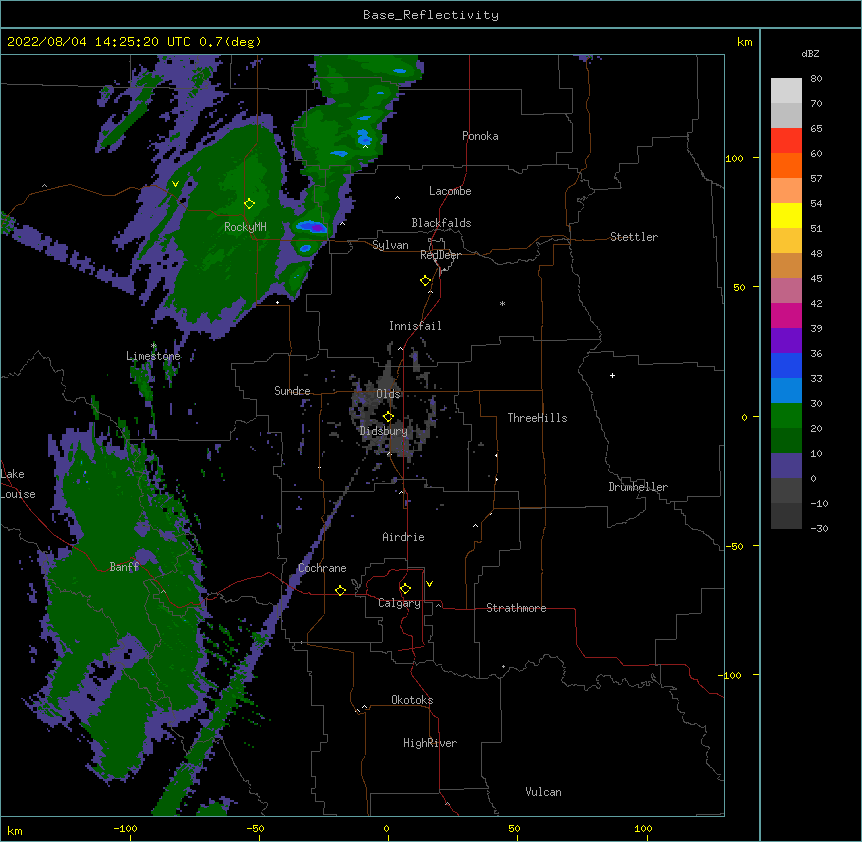
Task: Click the dBZ legend heading
Action: (810, 53)
